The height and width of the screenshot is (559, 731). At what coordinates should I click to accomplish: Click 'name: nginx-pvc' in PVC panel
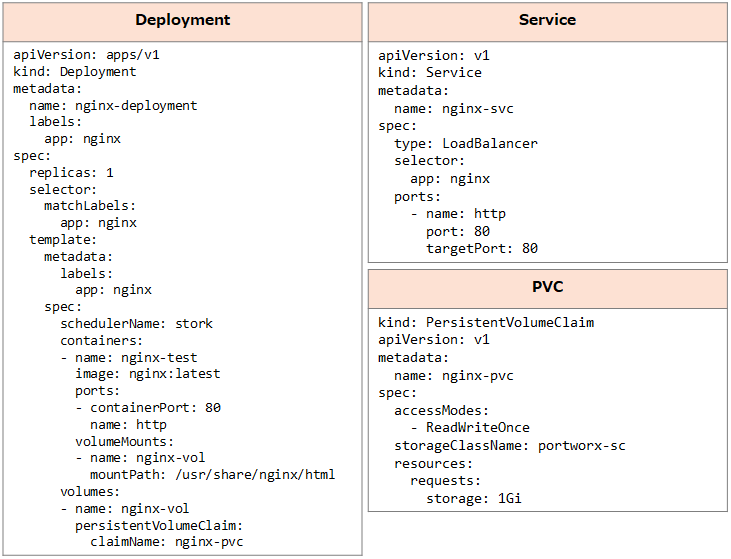click(453, 376)
